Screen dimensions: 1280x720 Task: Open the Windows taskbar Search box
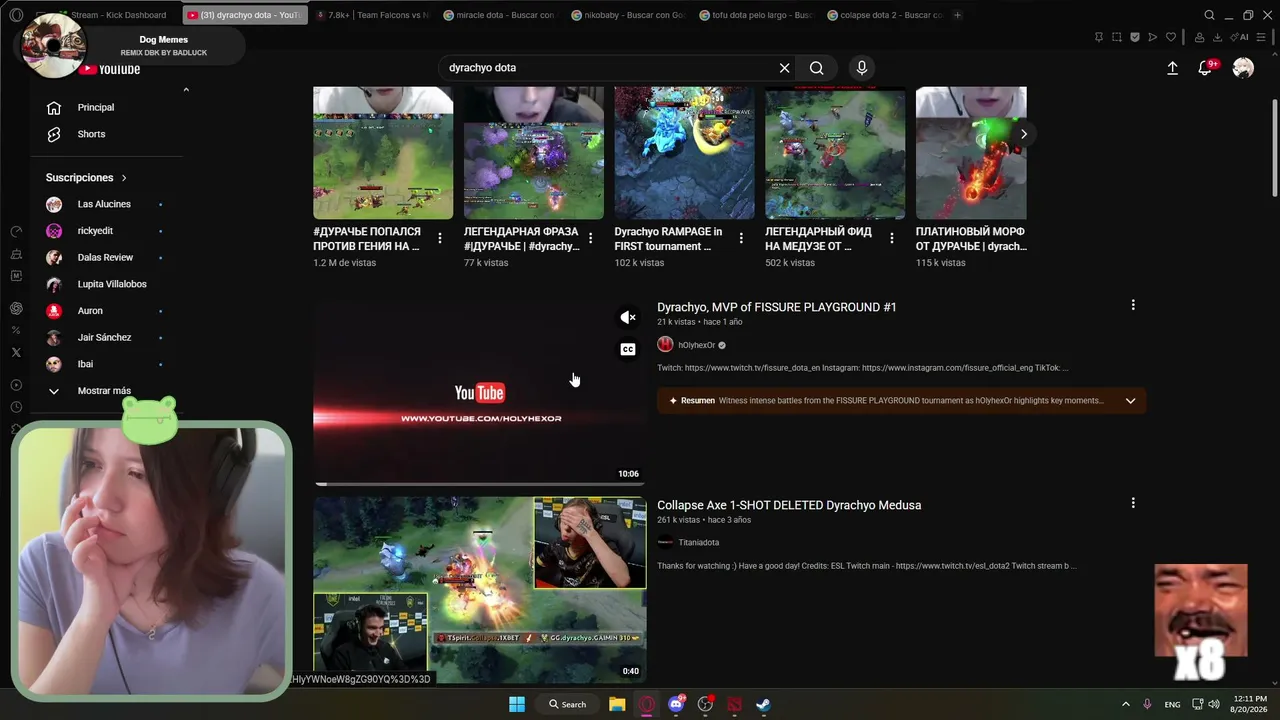568,704
